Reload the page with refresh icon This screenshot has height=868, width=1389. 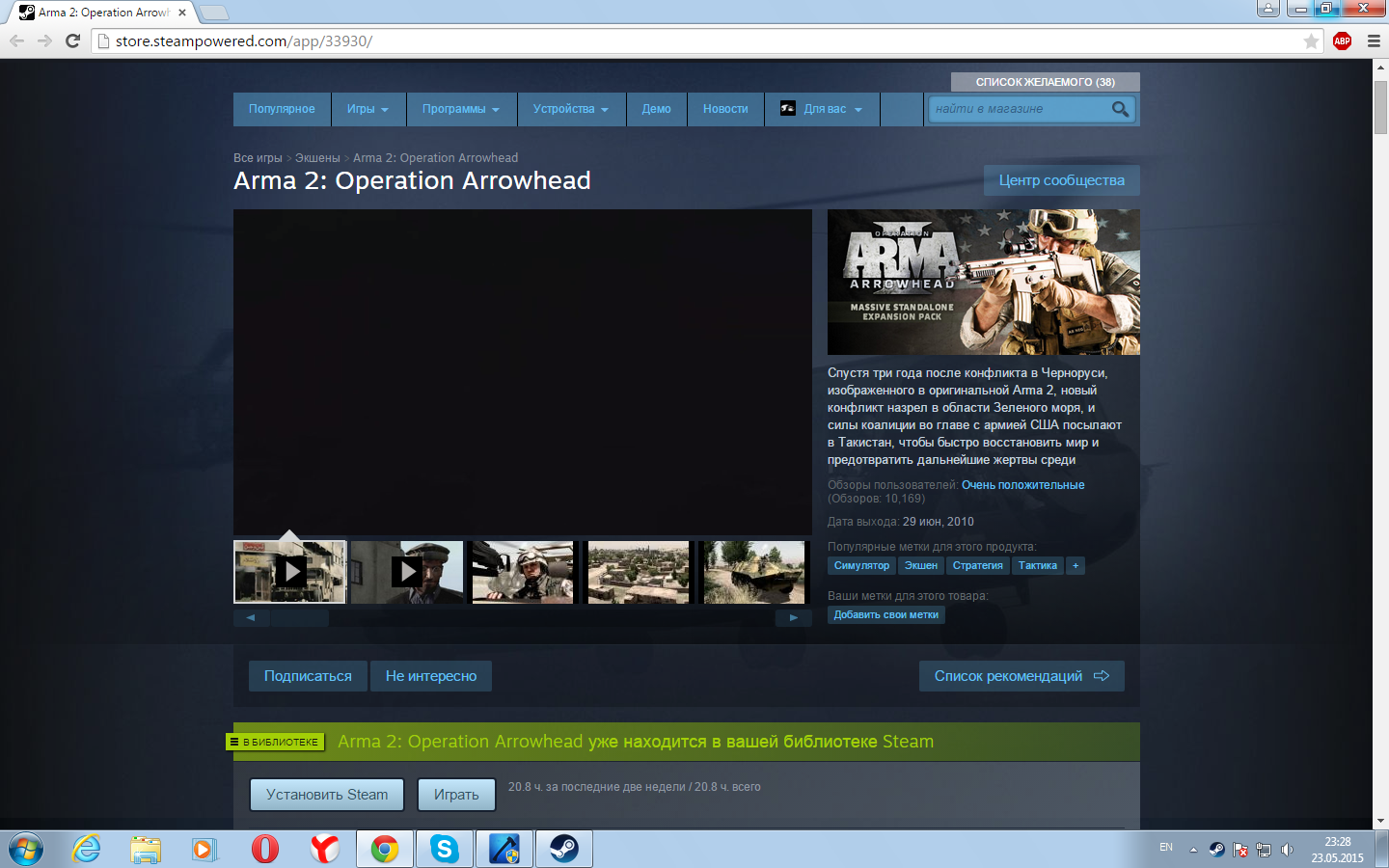coord(72,41)
